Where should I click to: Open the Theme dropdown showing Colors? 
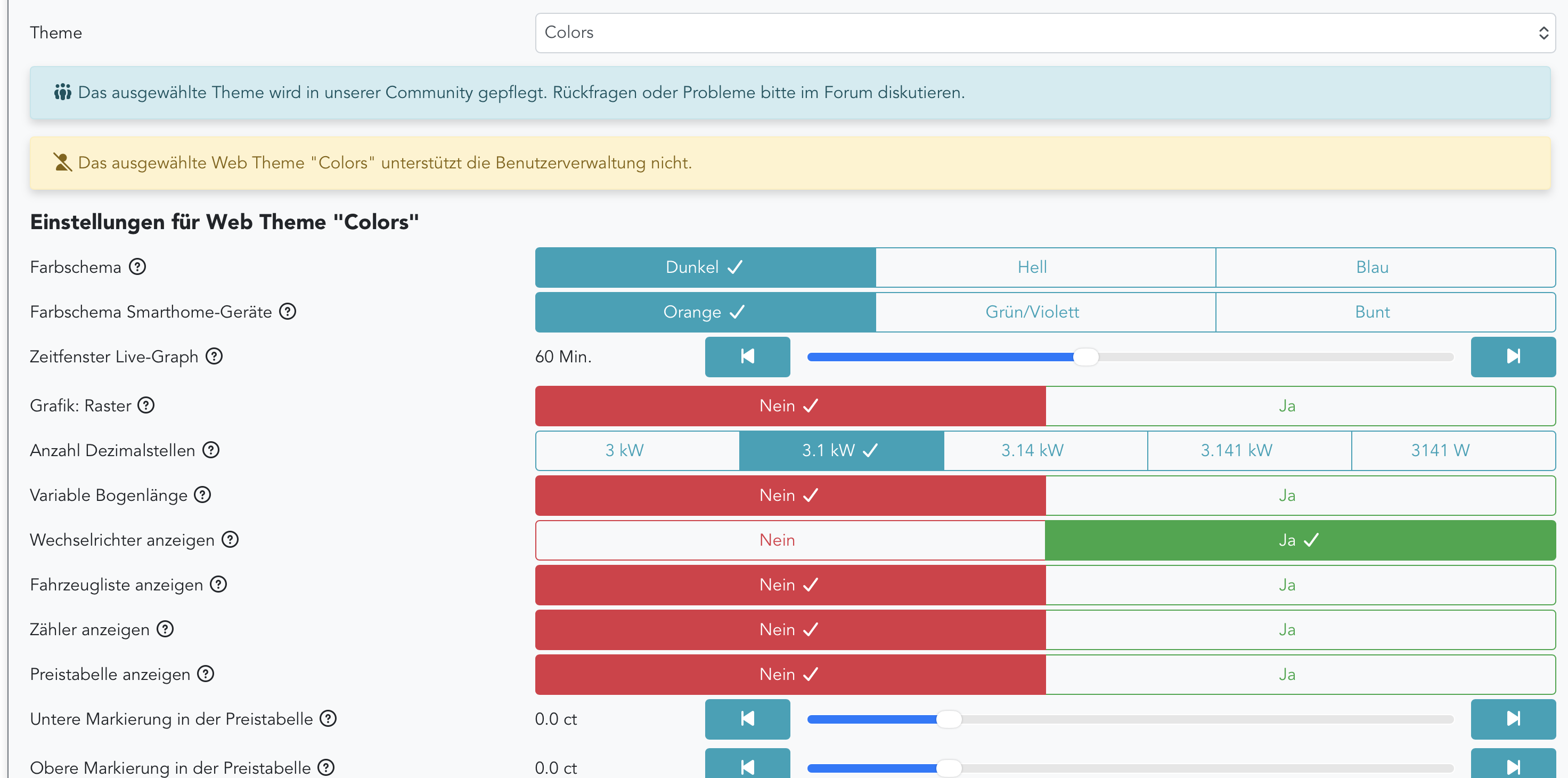point(1044,33)
